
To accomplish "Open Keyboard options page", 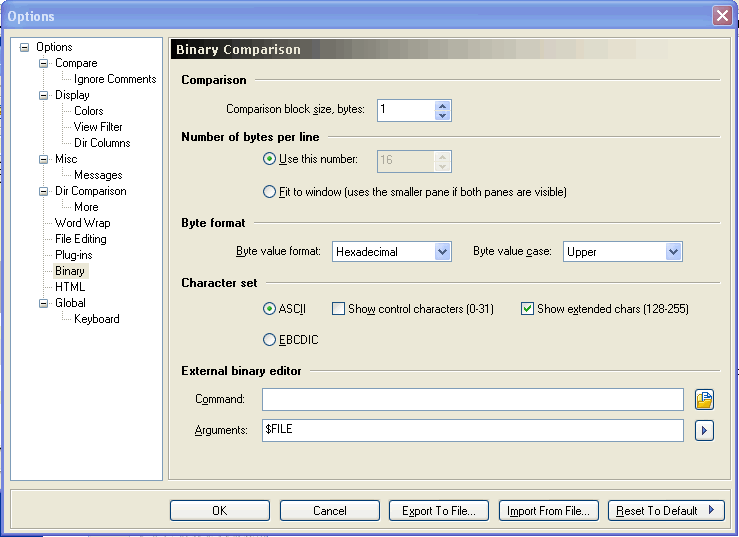I will tap(97, 319).
